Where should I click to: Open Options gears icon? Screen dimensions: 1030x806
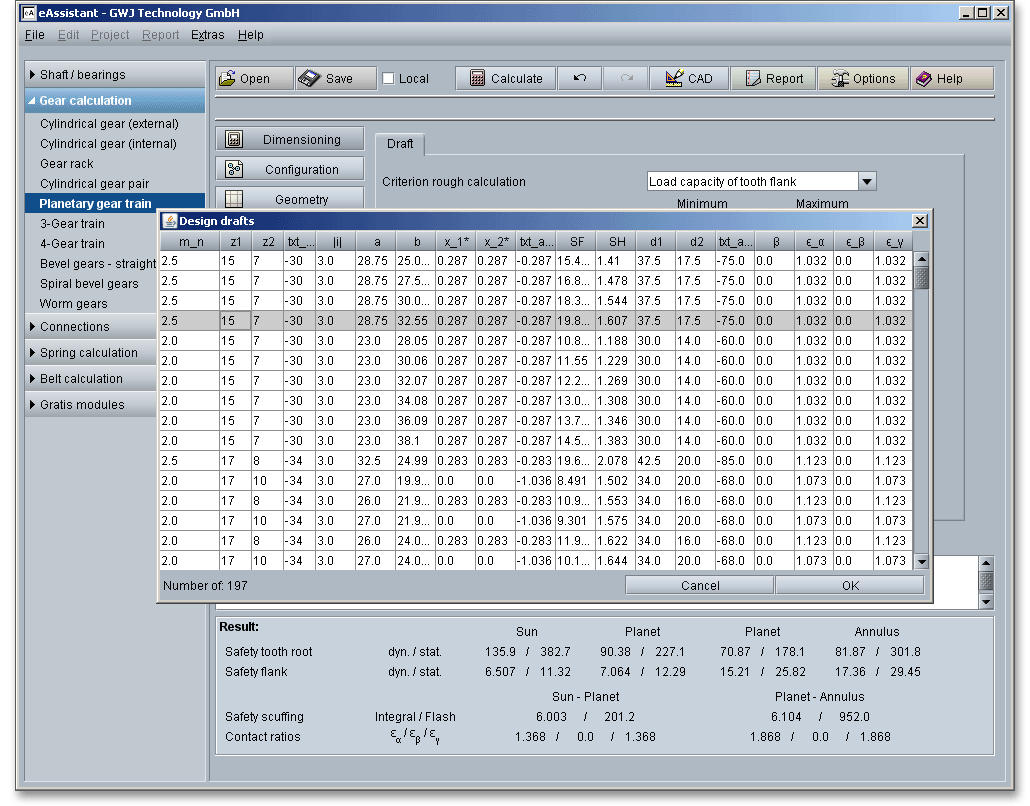(838, 79)
